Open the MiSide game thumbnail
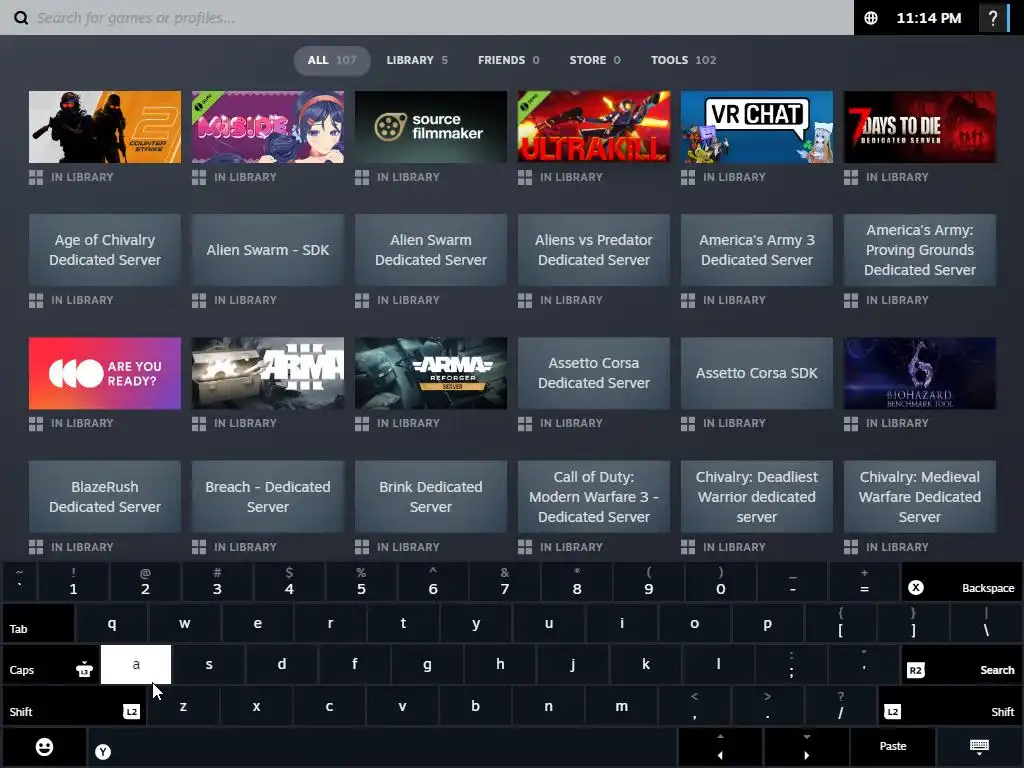Image resolution: width=1024 pixels, height=768 pixels. (268, 127)
